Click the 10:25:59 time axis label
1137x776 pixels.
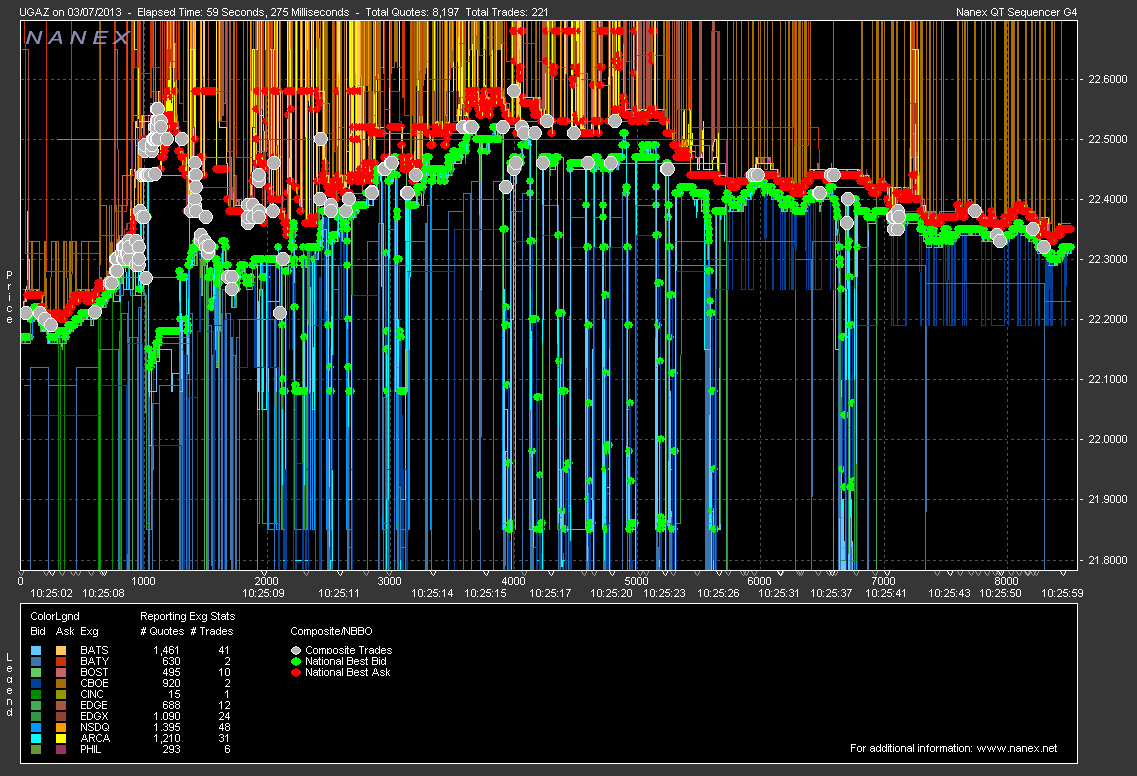1062,593
